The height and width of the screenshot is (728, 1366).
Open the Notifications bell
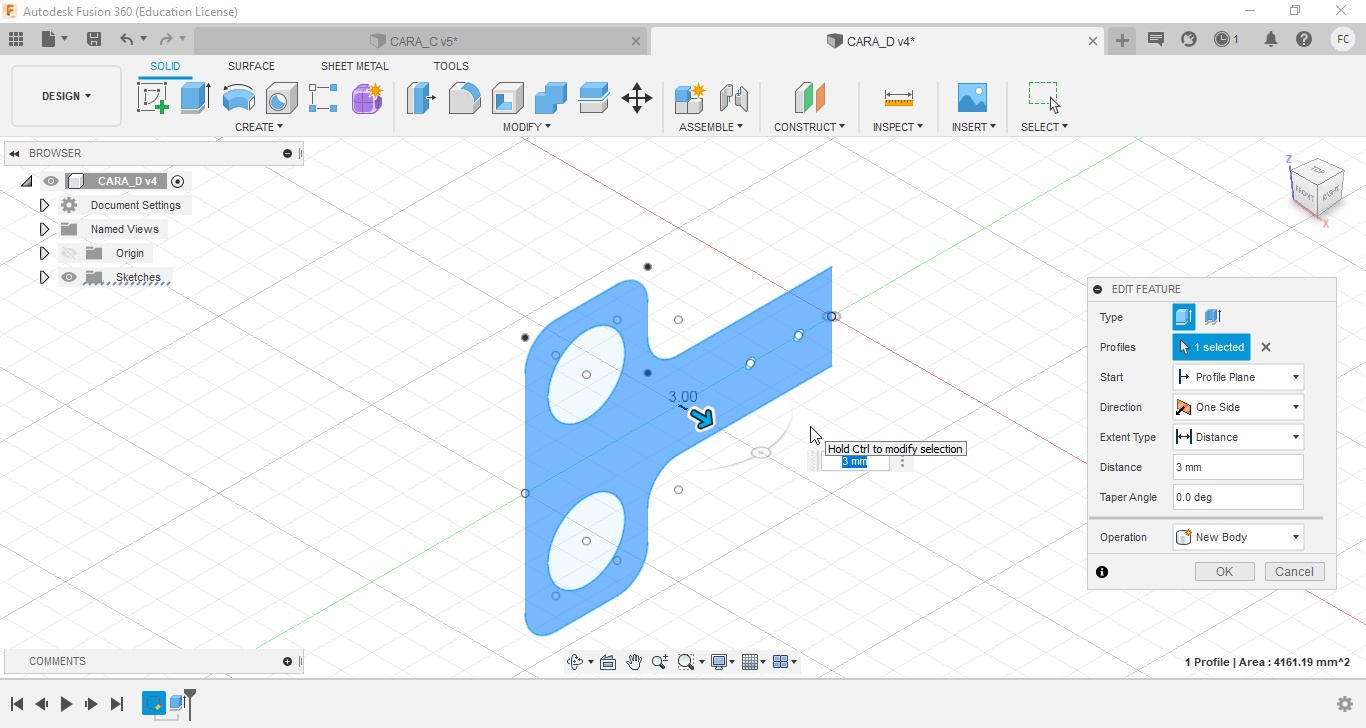1271,39
